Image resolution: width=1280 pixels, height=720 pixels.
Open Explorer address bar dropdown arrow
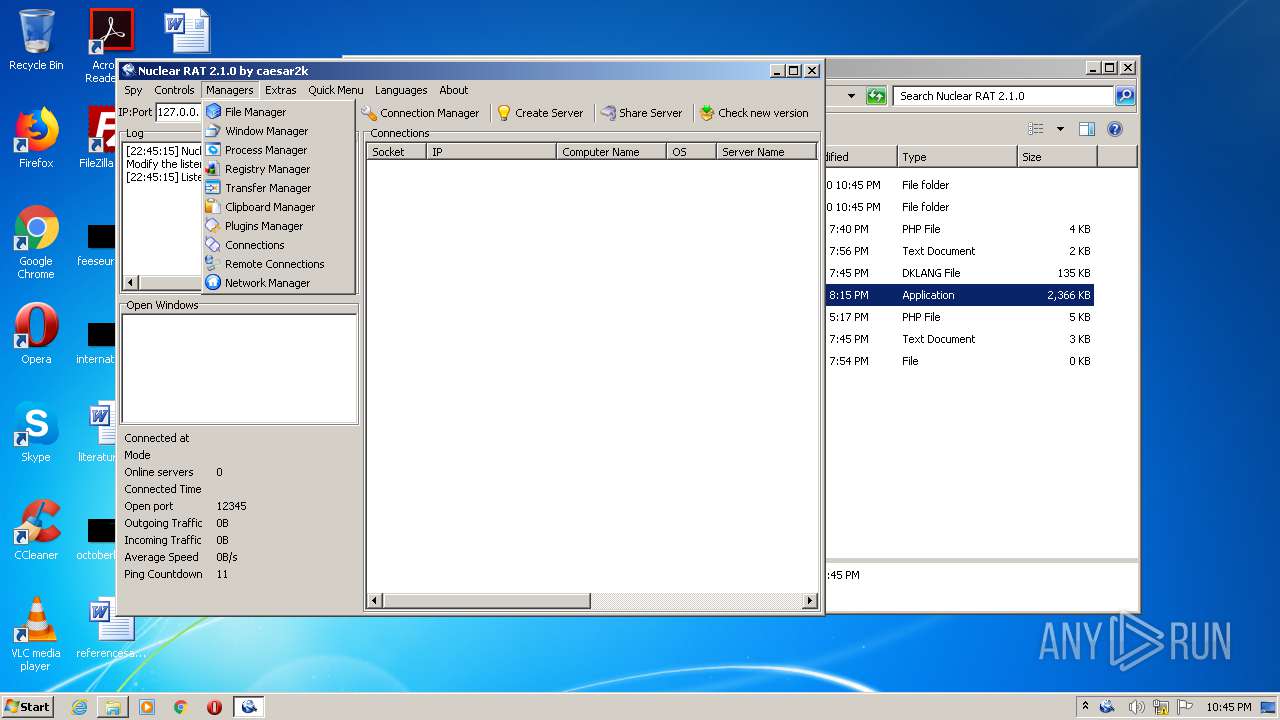(851, 96)
